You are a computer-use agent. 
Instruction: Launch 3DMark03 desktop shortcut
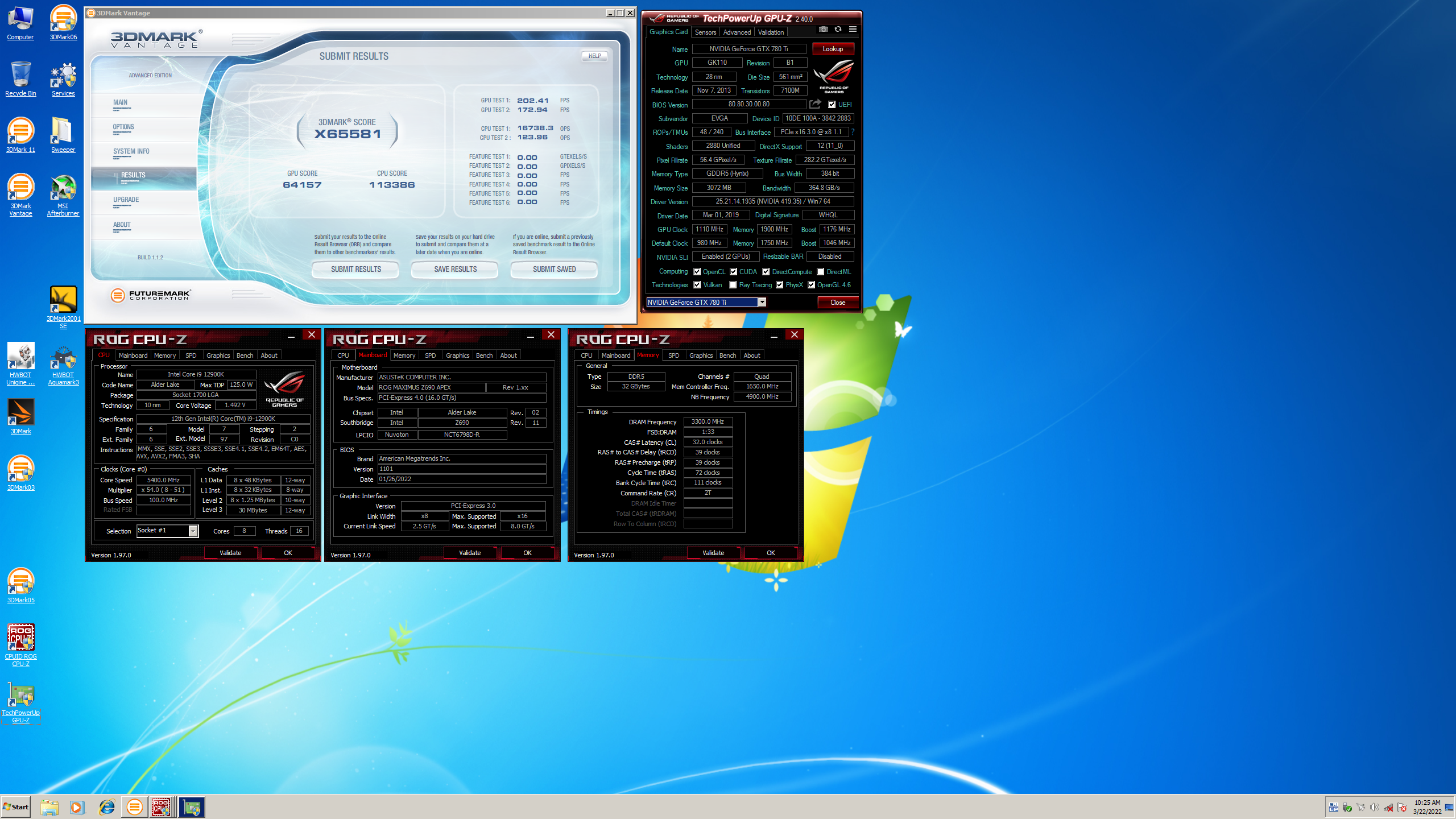coord(20,473)
